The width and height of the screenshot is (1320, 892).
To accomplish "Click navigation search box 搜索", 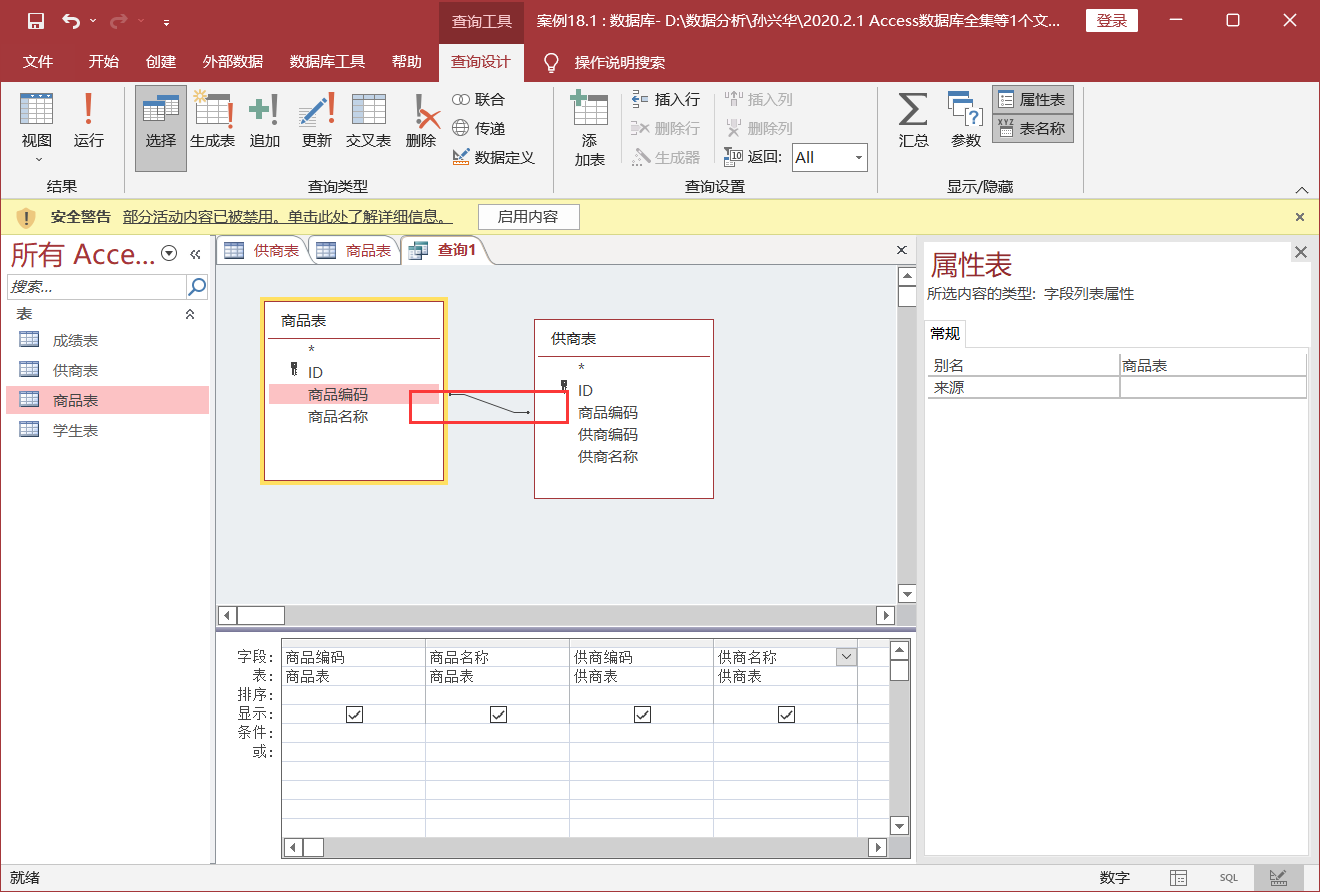I will click(97, 287).
